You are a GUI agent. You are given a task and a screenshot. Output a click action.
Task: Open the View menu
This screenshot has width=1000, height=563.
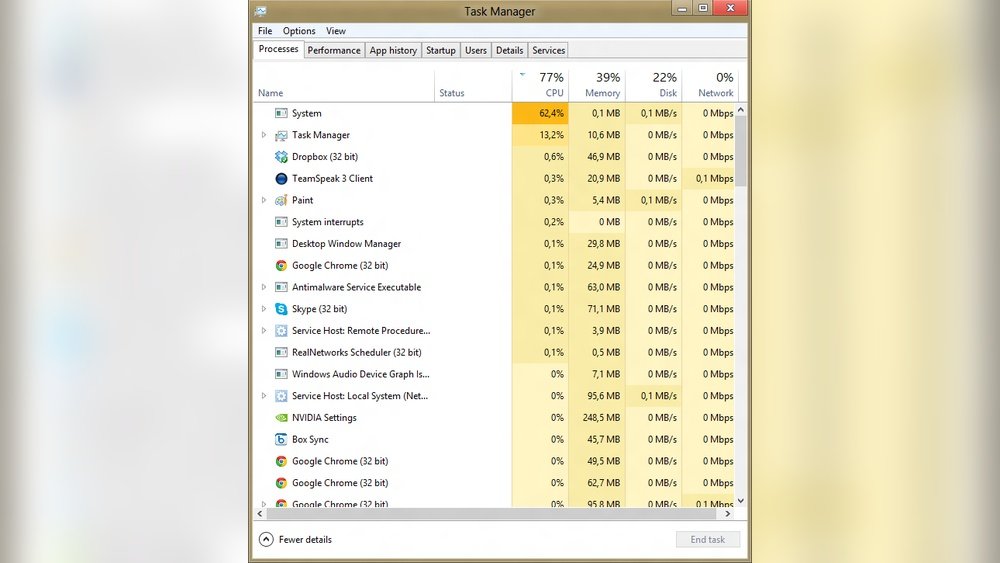tap(335, 31)
